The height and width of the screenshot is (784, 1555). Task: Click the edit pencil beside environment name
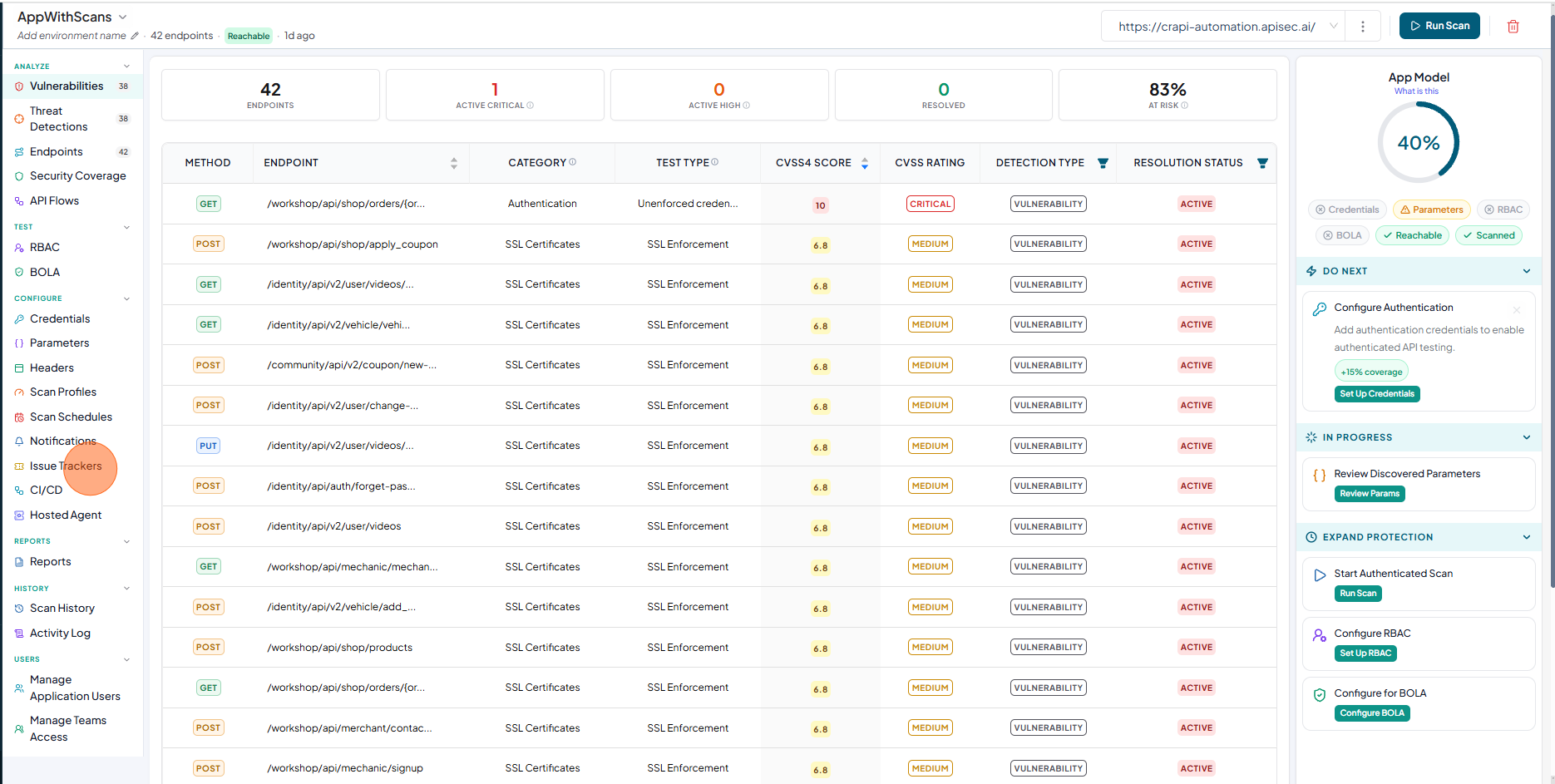pos(135,36)
